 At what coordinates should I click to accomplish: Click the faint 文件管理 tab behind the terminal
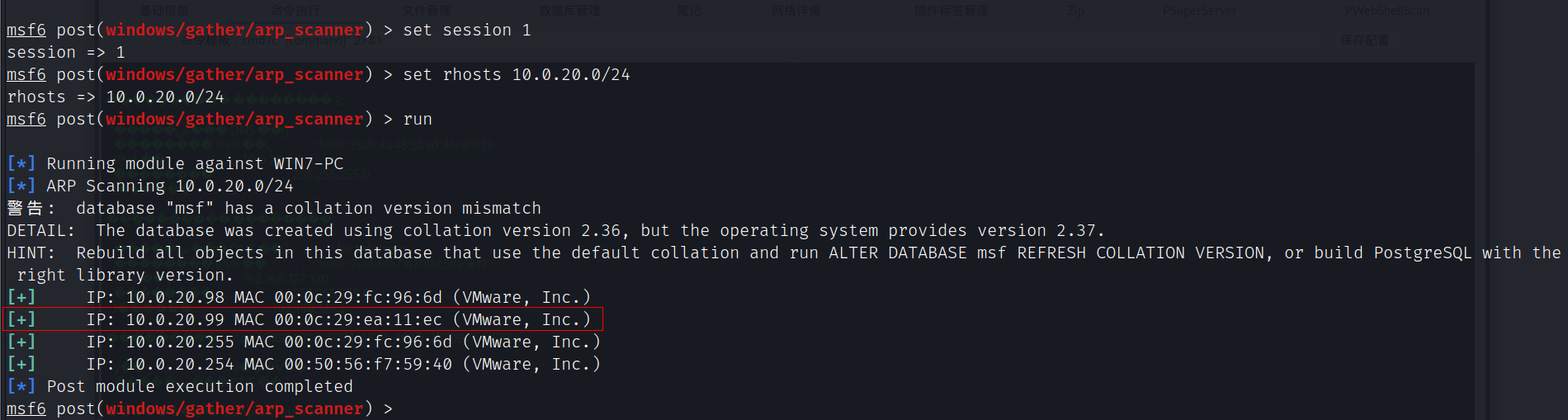pyautogui.click(x=427, y=11)
